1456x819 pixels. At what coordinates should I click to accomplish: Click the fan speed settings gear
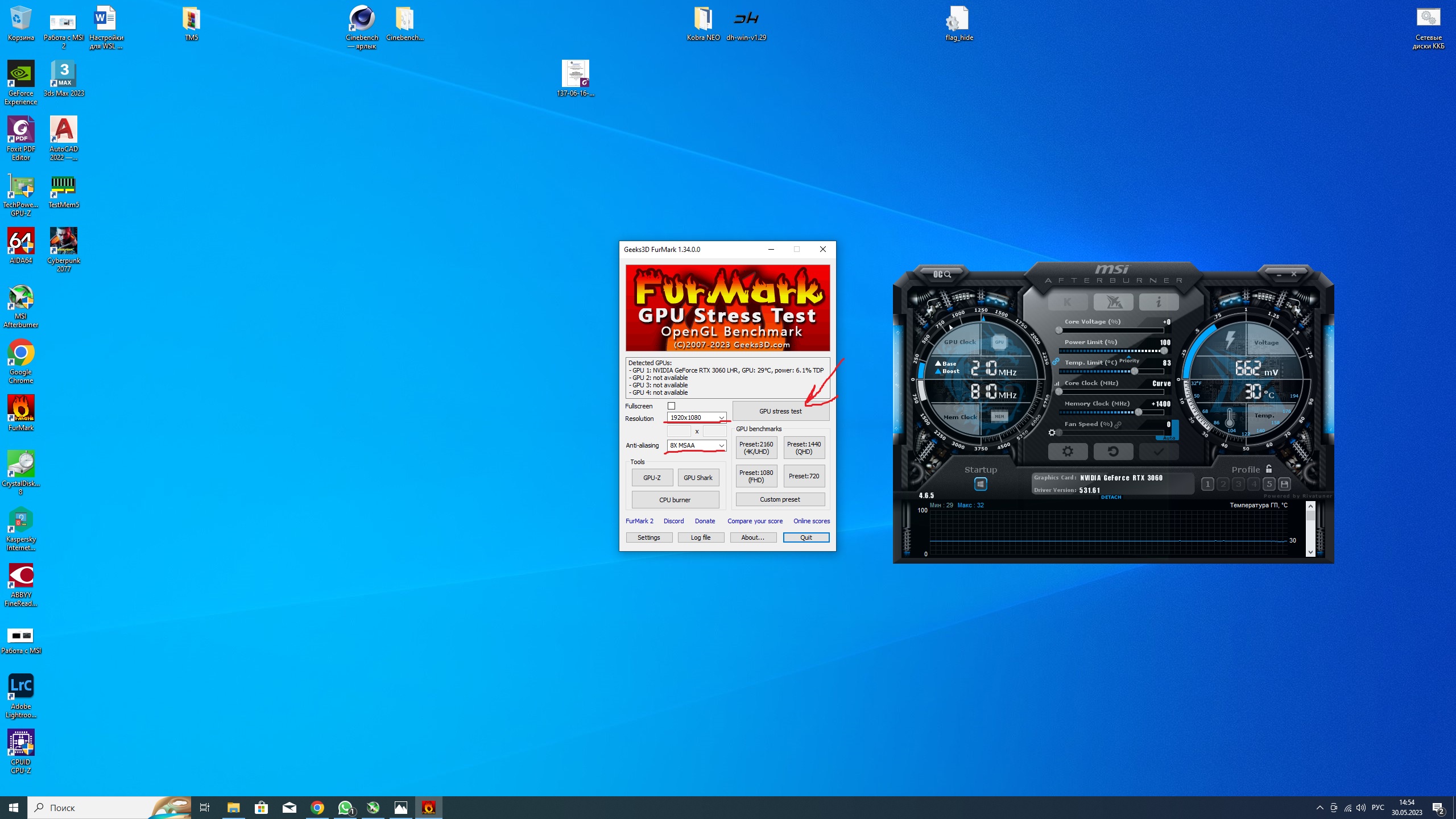tap(1052, 433)
